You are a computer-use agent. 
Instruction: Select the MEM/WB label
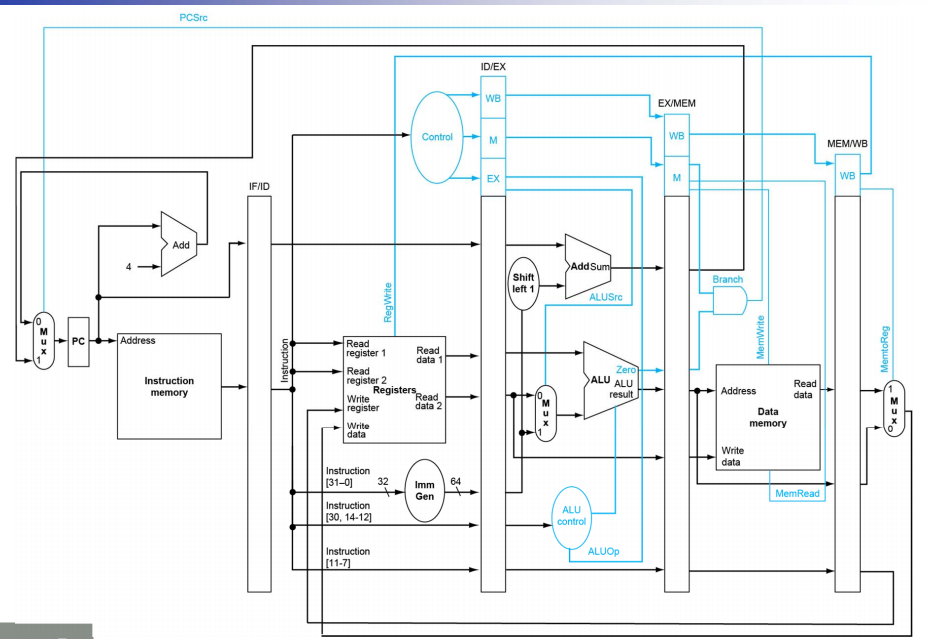coord(847,144)
